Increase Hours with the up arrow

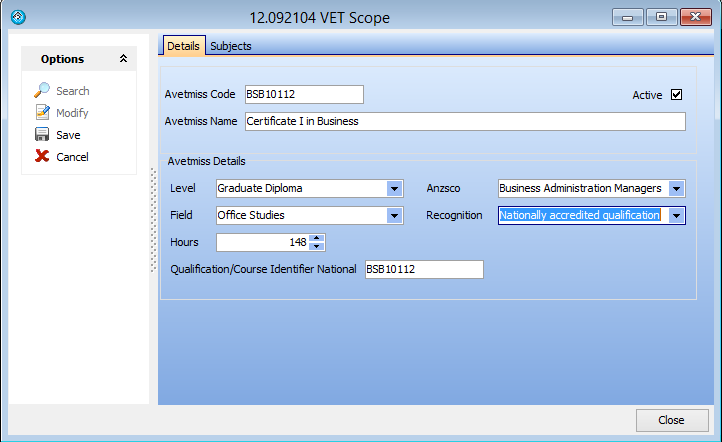[317, 238]
